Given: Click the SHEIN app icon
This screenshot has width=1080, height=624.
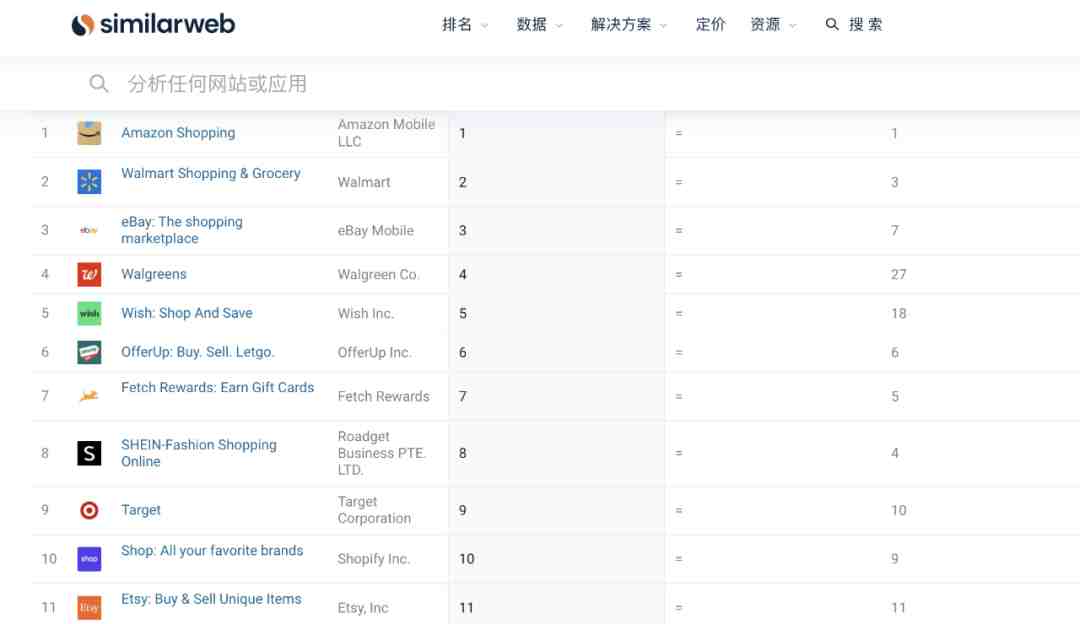Looking at the screenshot, I should pyautogui.click(x=89, y=453).
